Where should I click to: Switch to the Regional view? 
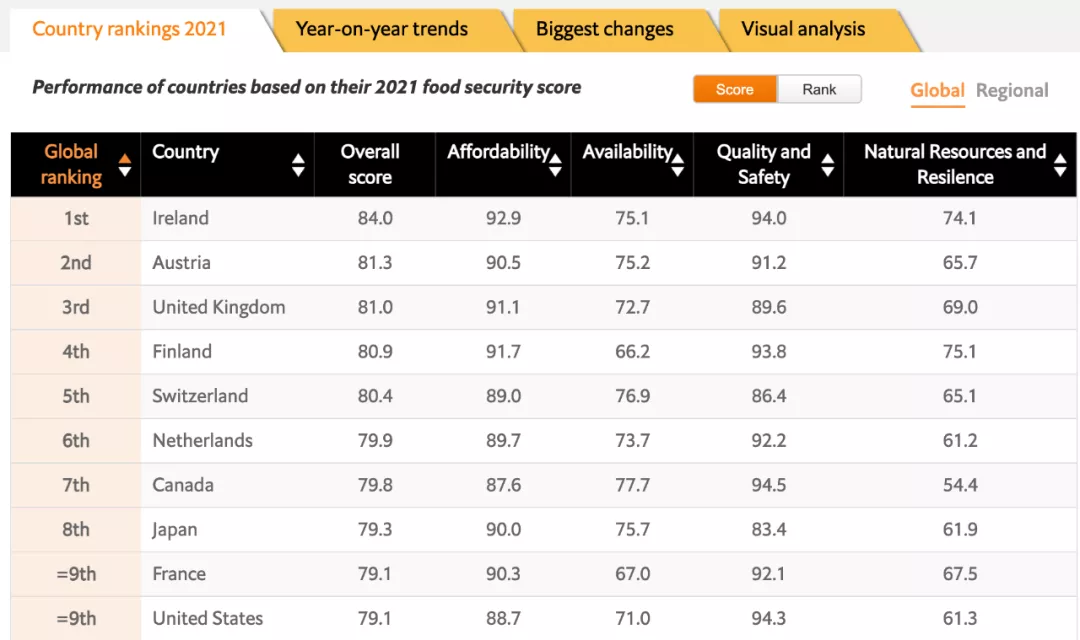1012,91
